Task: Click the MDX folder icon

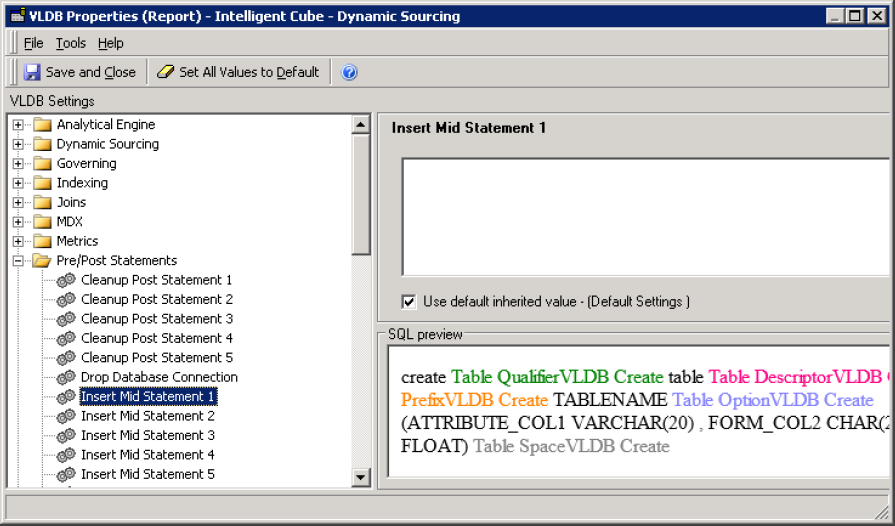Action: click(x=42, y=222)
